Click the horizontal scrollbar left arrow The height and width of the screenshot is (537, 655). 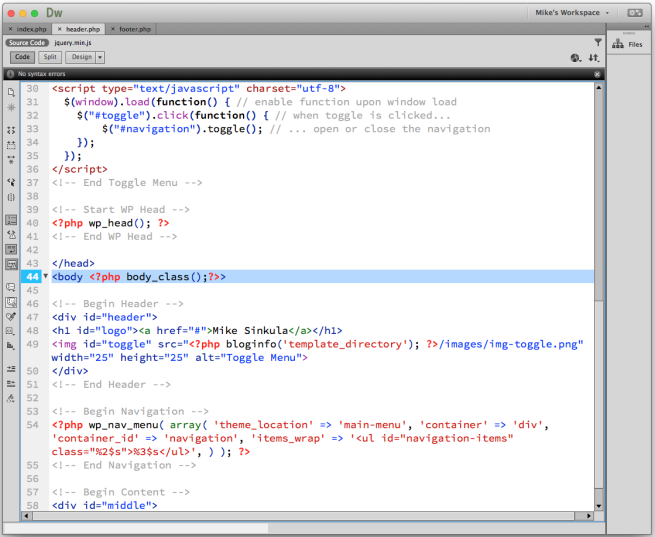(26, 516)
